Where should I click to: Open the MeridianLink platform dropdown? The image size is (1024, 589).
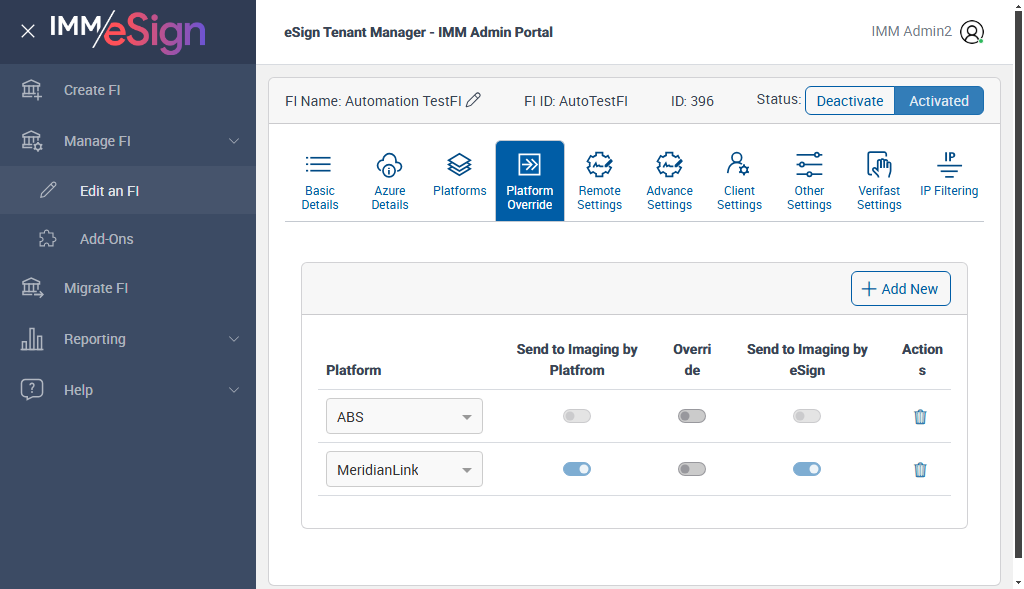click(x=404, y=469)
